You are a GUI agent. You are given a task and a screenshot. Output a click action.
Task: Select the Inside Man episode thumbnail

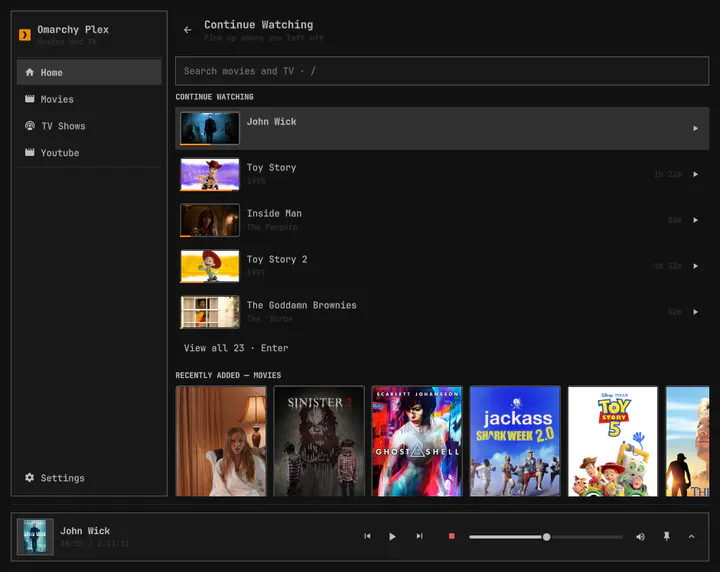coord(210,220)
